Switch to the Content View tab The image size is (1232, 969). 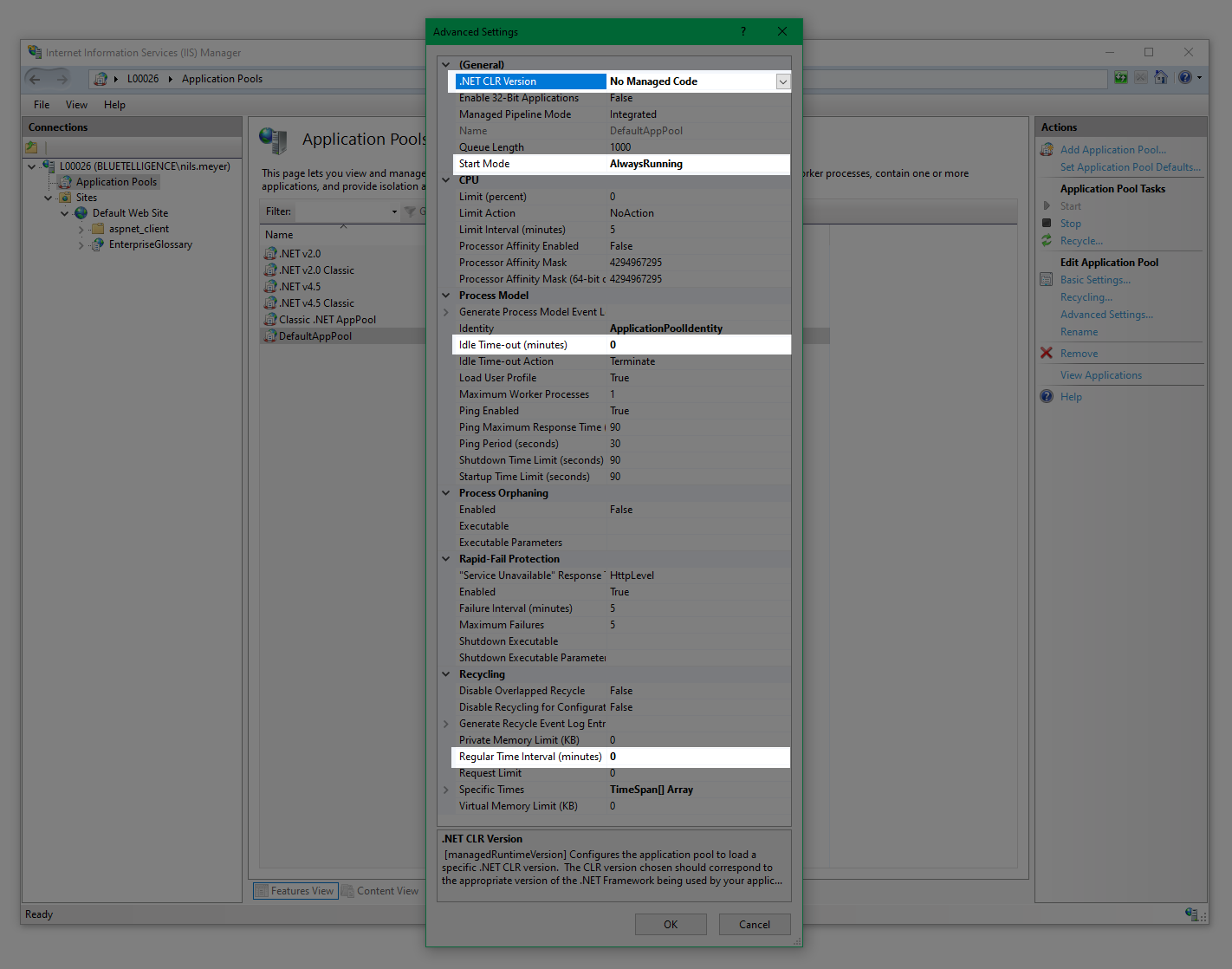click(x=380, y=891)
